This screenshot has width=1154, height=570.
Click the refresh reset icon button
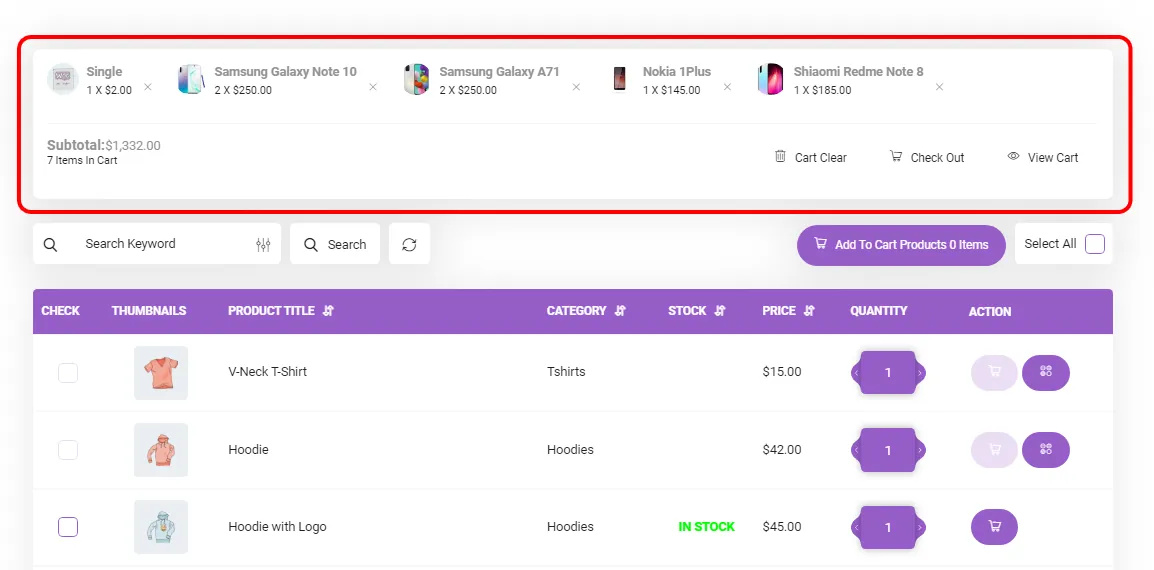click(x=409, y=244)
